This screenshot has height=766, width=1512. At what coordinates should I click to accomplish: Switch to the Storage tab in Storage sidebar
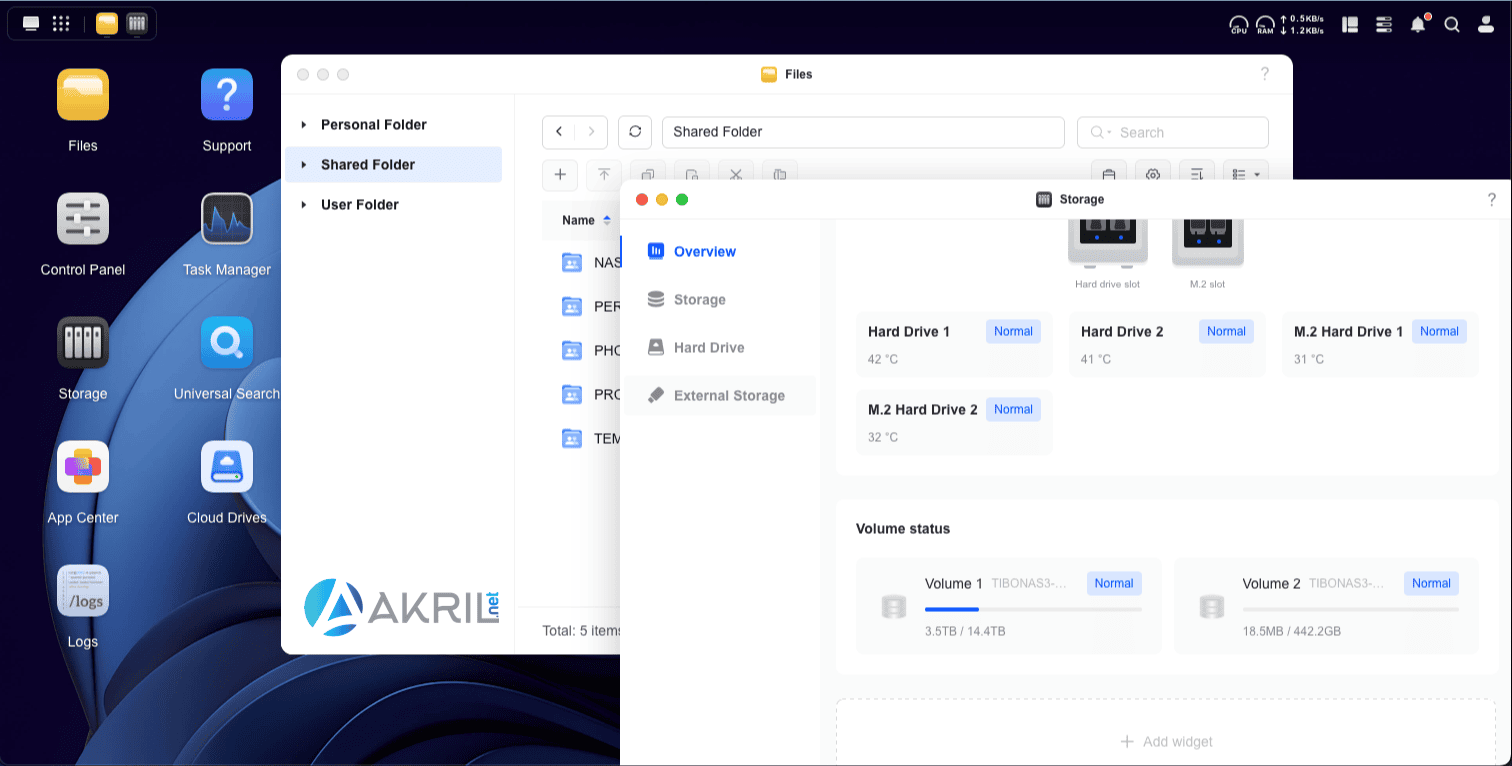point(718,300)
